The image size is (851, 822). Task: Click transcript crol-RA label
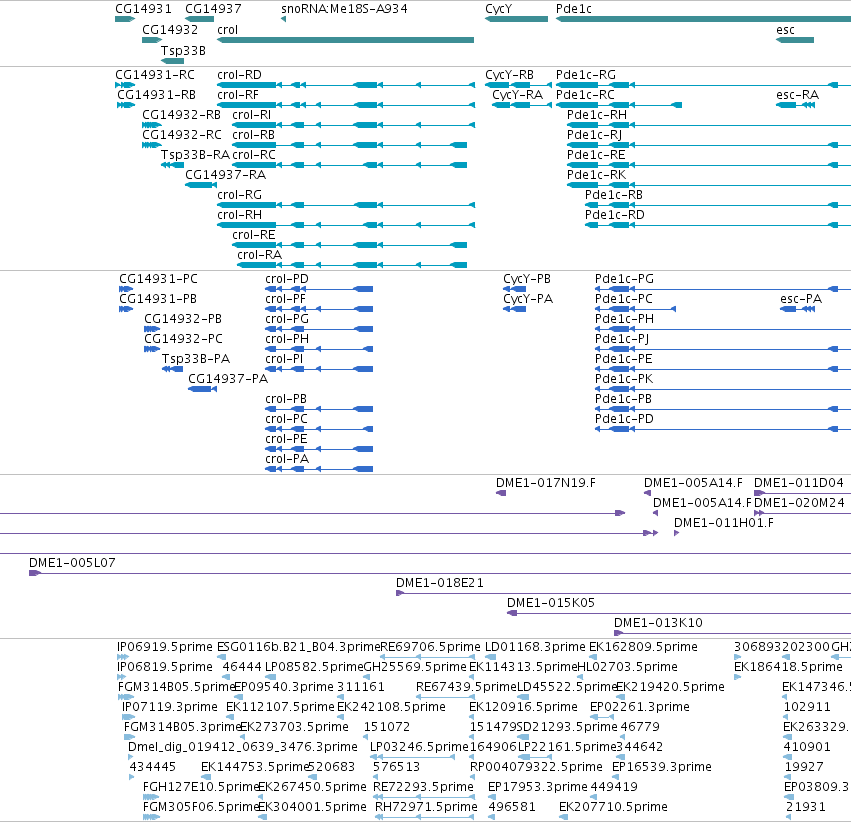pos(259,254)
